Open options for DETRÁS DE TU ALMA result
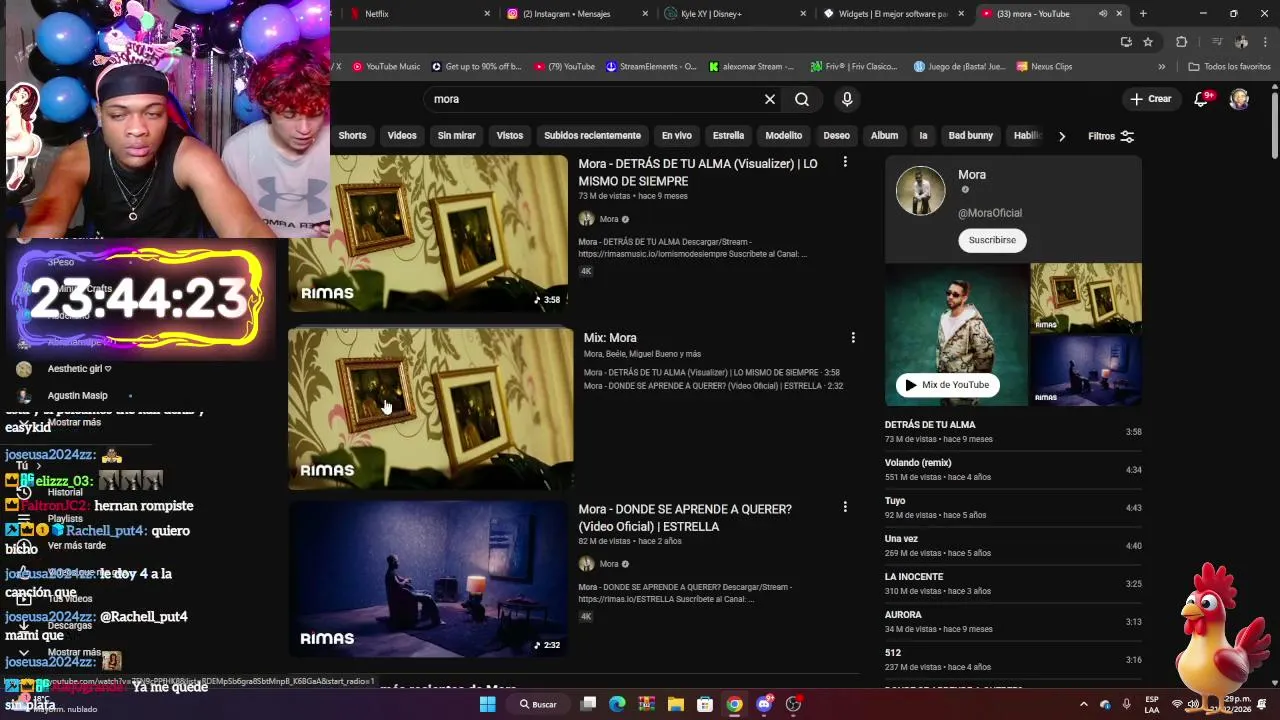 point(845,162)
